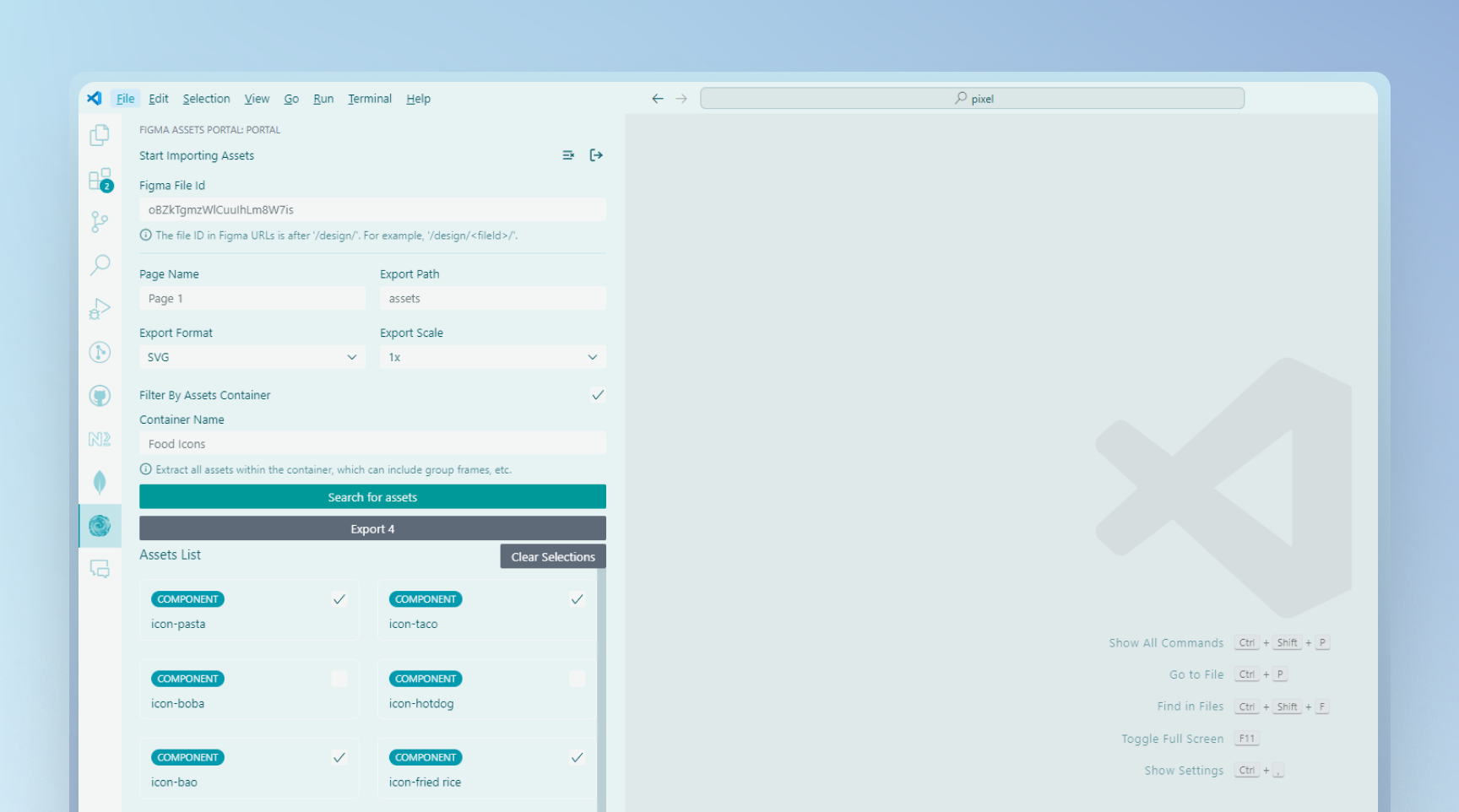The width and height of the screenshot is (1459, 812).
Task: Click the Toggle Full Screen shortcut hint
Action: [1191, 739]
